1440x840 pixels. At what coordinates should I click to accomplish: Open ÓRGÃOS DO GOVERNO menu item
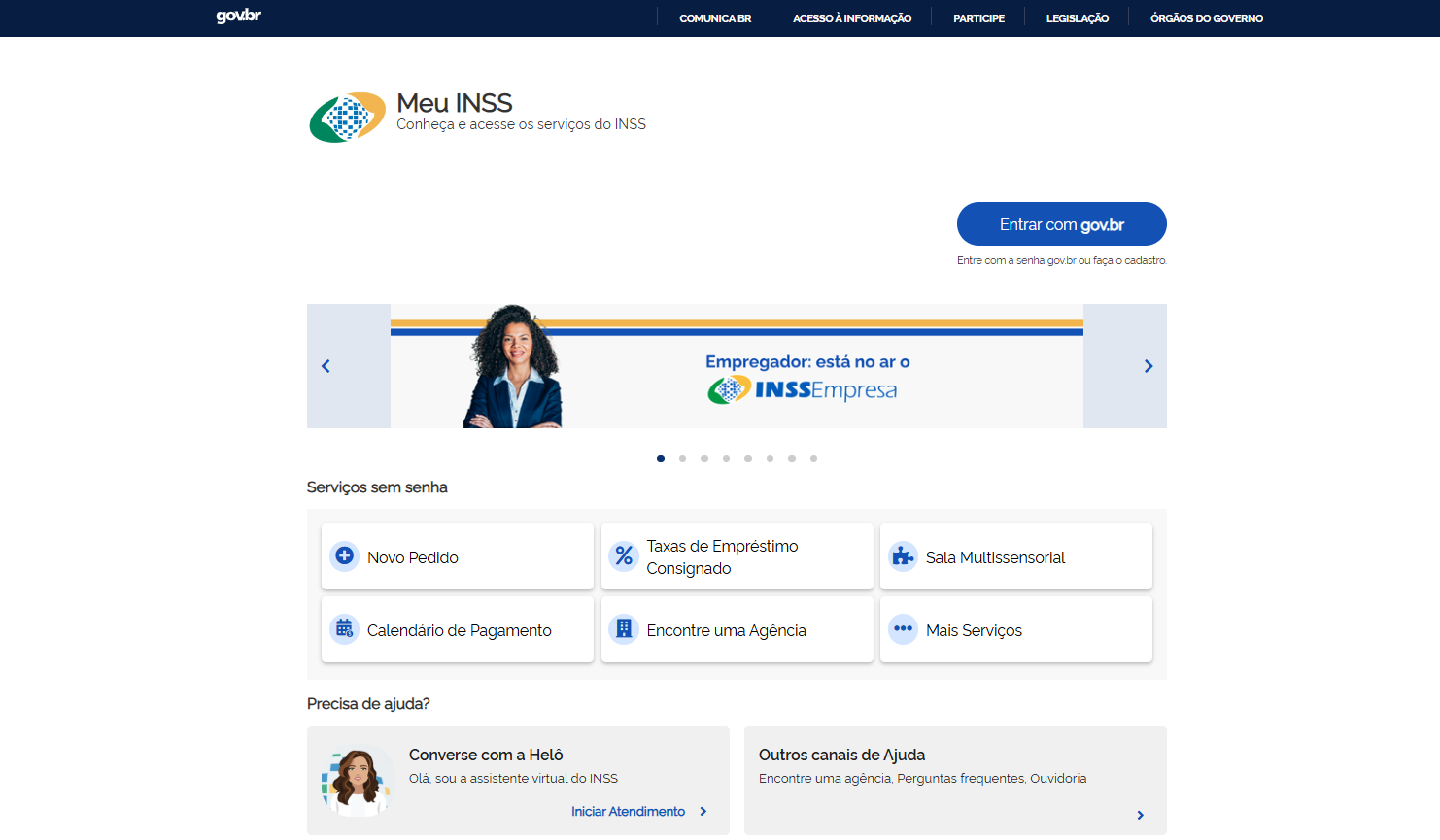coord(1207,18)
